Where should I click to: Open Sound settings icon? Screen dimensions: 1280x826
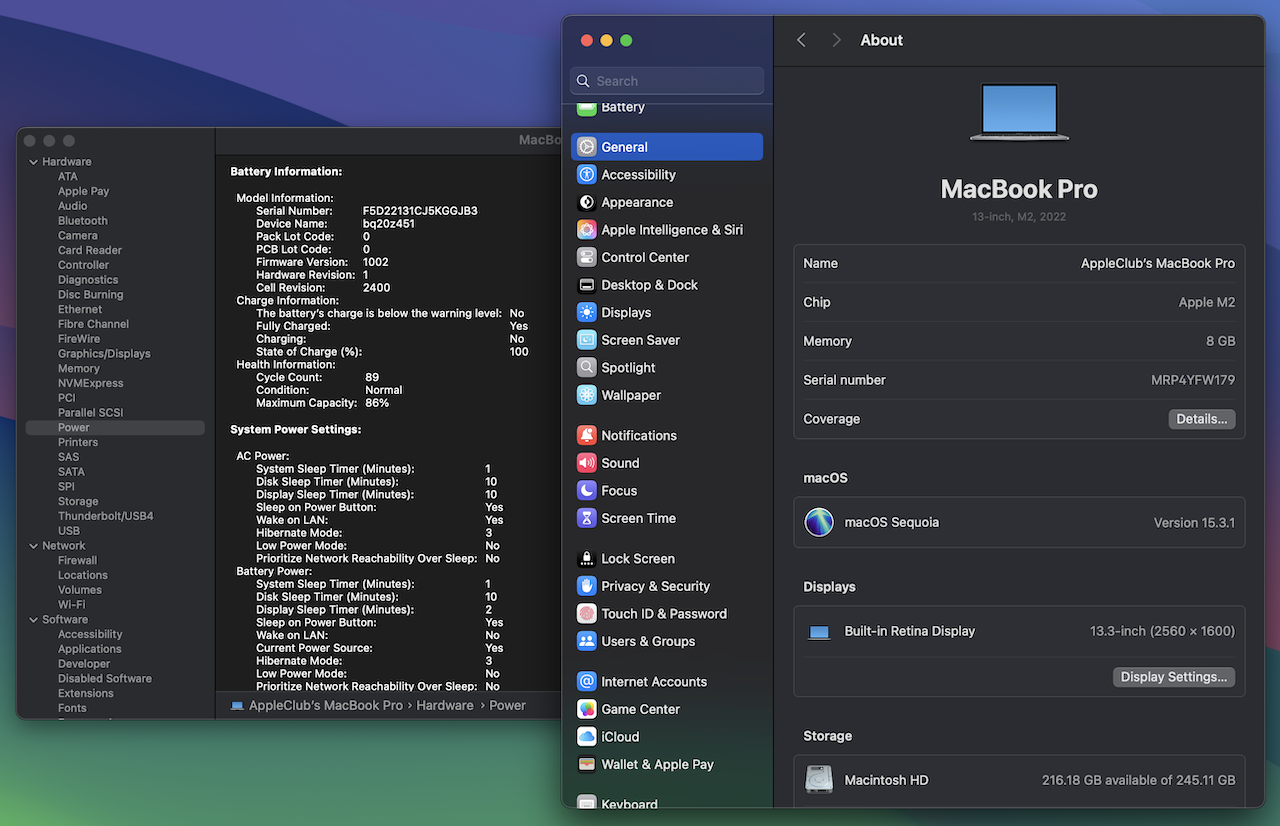[x=587, y=463]
